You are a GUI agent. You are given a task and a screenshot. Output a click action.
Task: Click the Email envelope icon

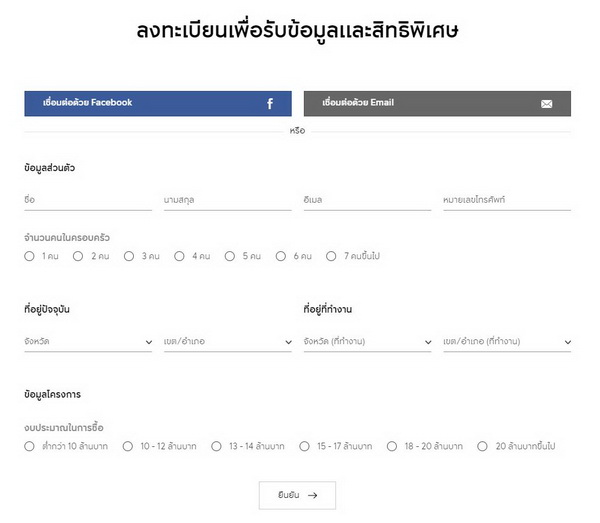(x=546, y=104)
